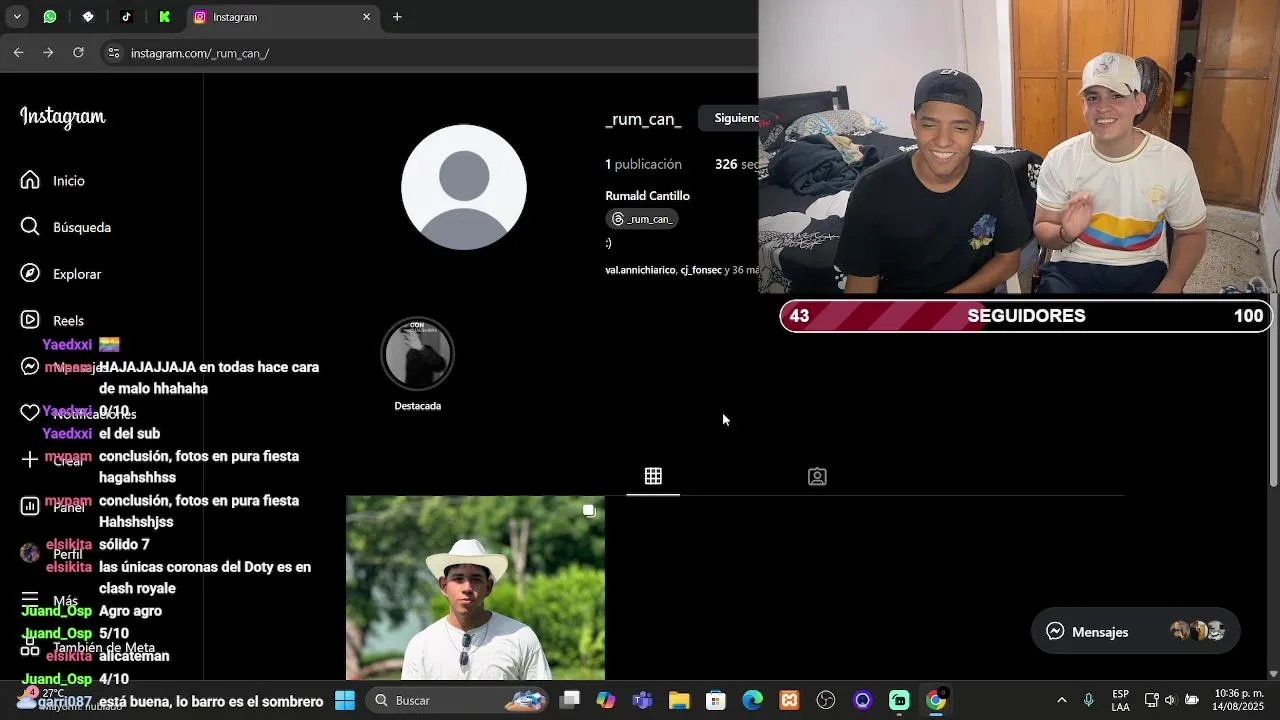Open XAMPP from taskbar
1280x720 pixels.
click(x=789, y=700)
